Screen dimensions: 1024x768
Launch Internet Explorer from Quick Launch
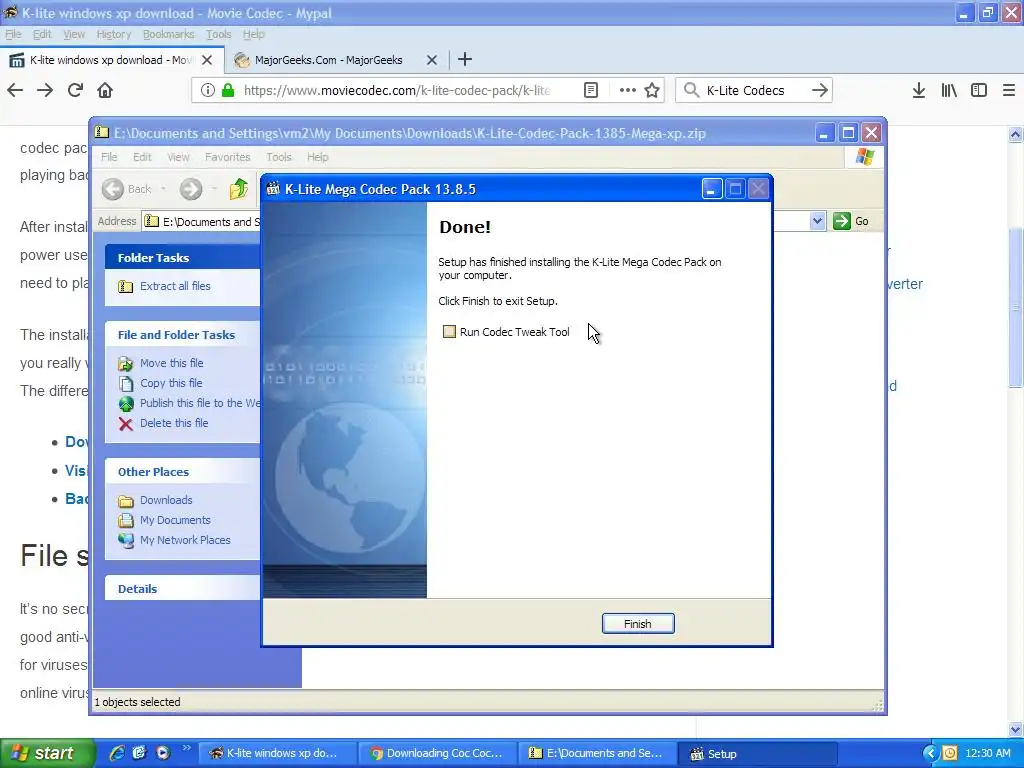click(117, 753)
